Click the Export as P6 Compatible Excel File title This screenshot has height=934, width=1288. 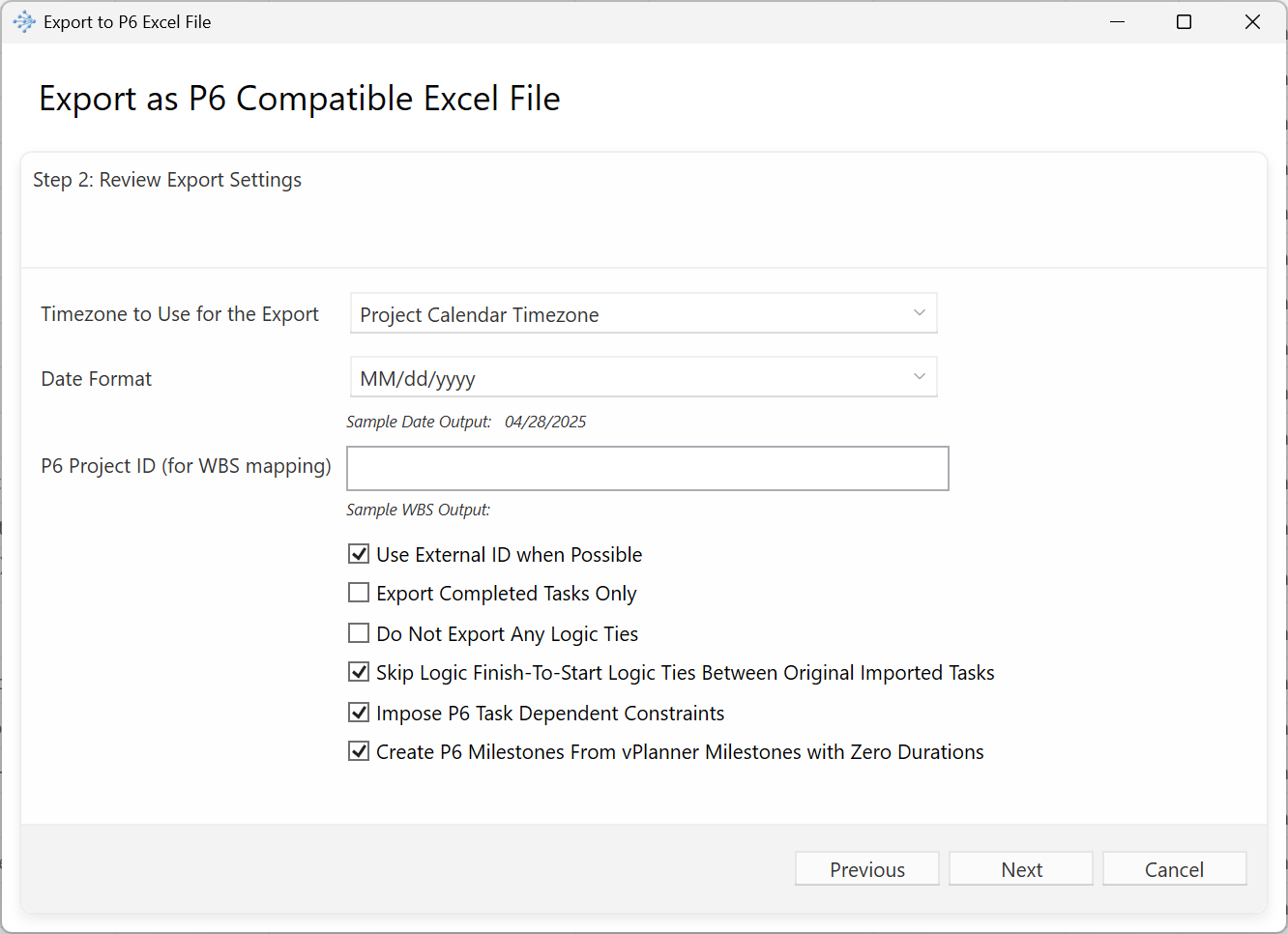point(299,99)
